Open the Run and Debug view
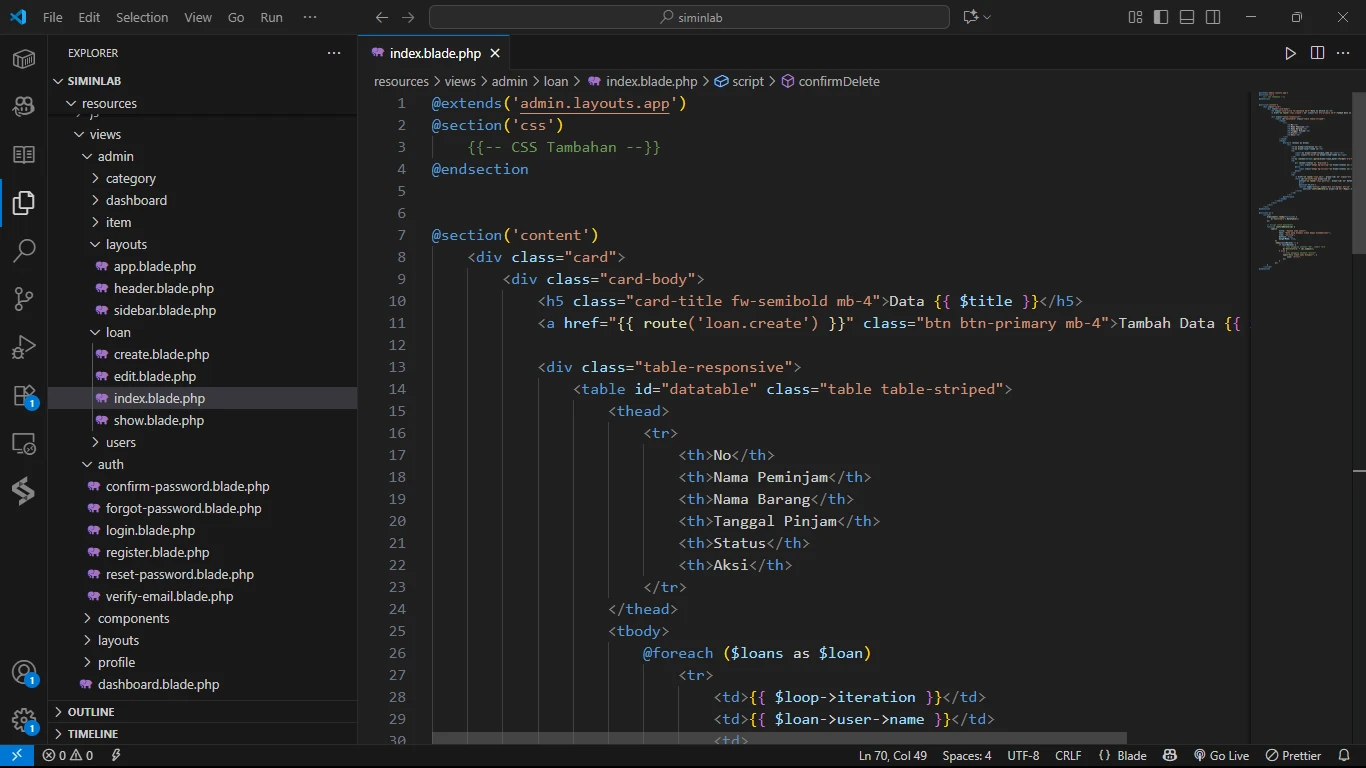The height and width of the screenshot is (768, 1366). 24,347
